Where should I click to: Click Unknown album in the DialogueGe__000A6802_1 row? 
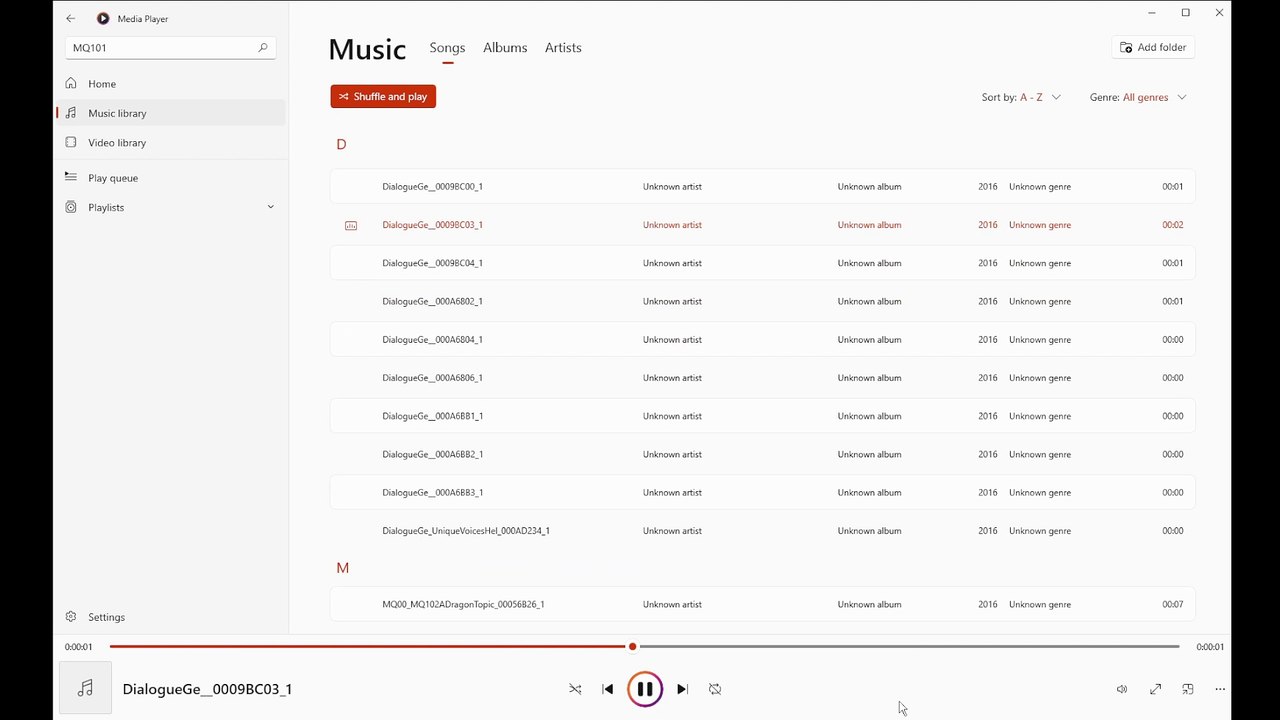pos(869,301)
